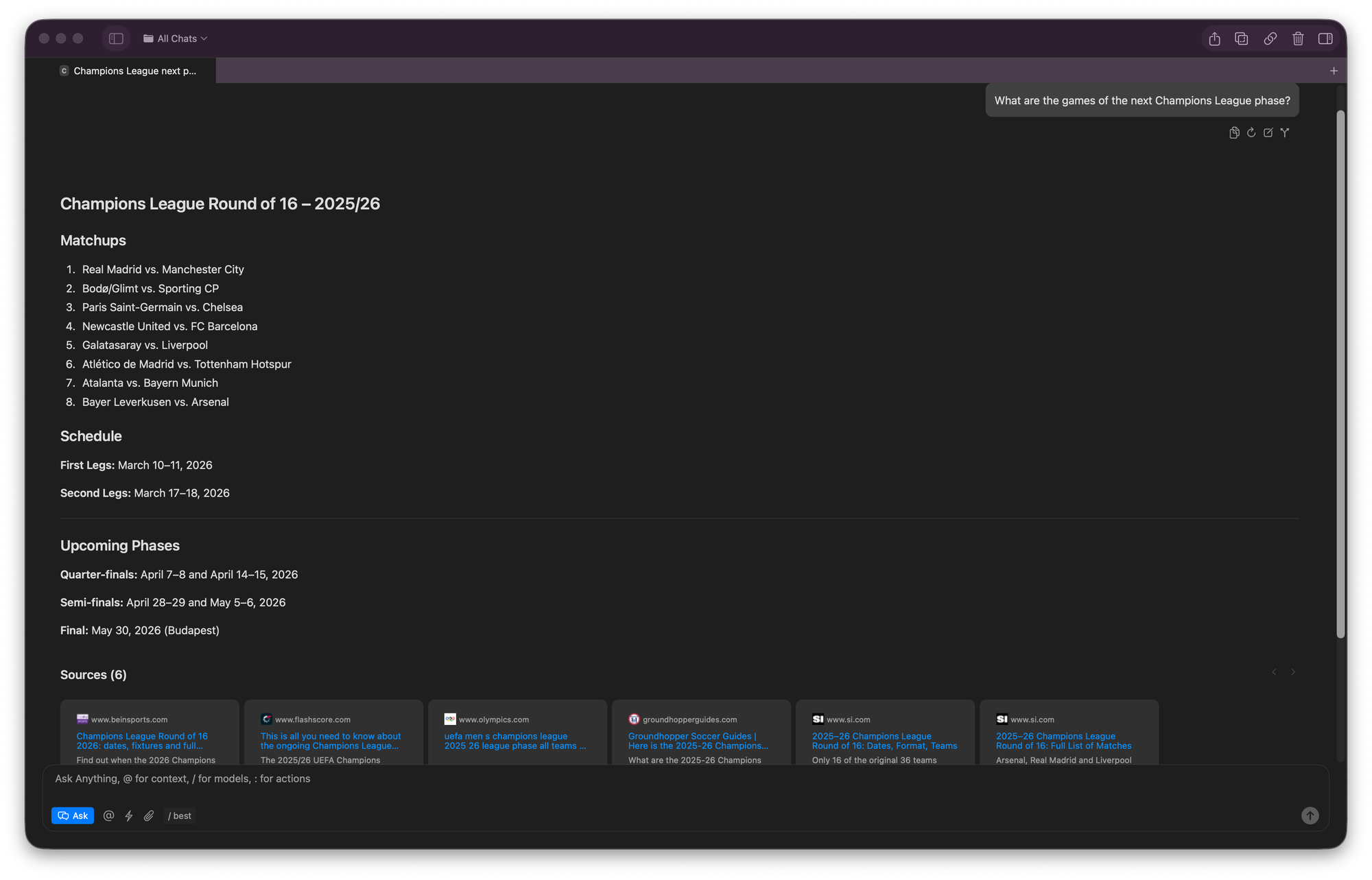
Task: Toggle the left sidebar panel icon
Action: 116,38
